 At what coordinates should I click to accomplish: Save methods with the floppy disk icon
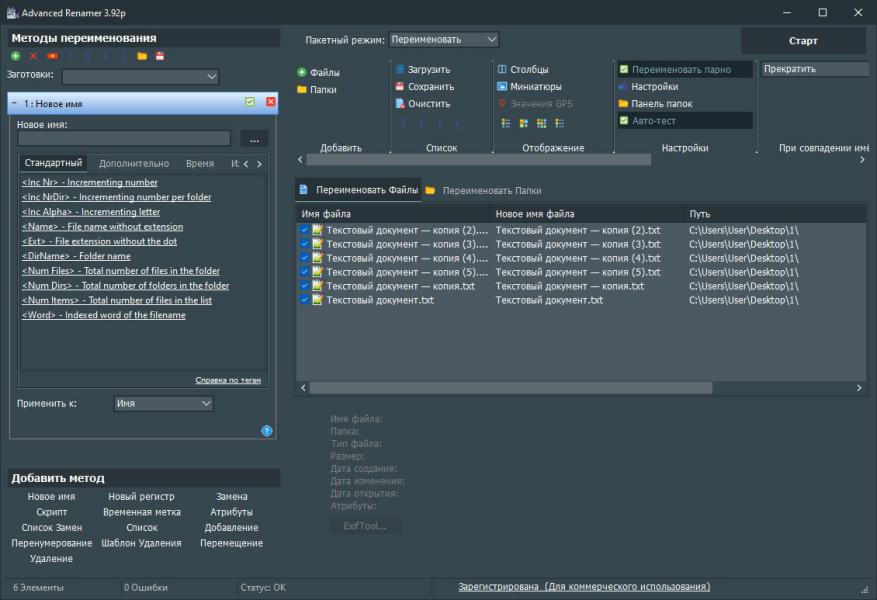pos(160,56)
